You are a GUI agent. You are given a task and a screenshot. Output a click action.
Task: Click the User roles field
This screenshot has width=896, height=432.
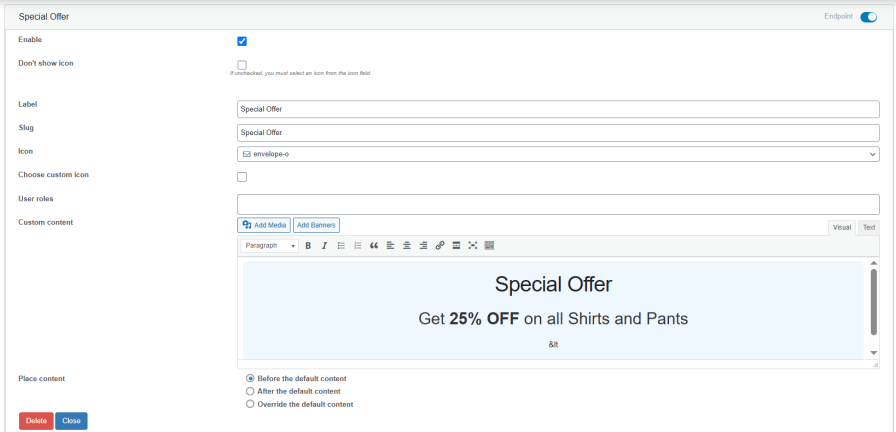coord(558,205)
